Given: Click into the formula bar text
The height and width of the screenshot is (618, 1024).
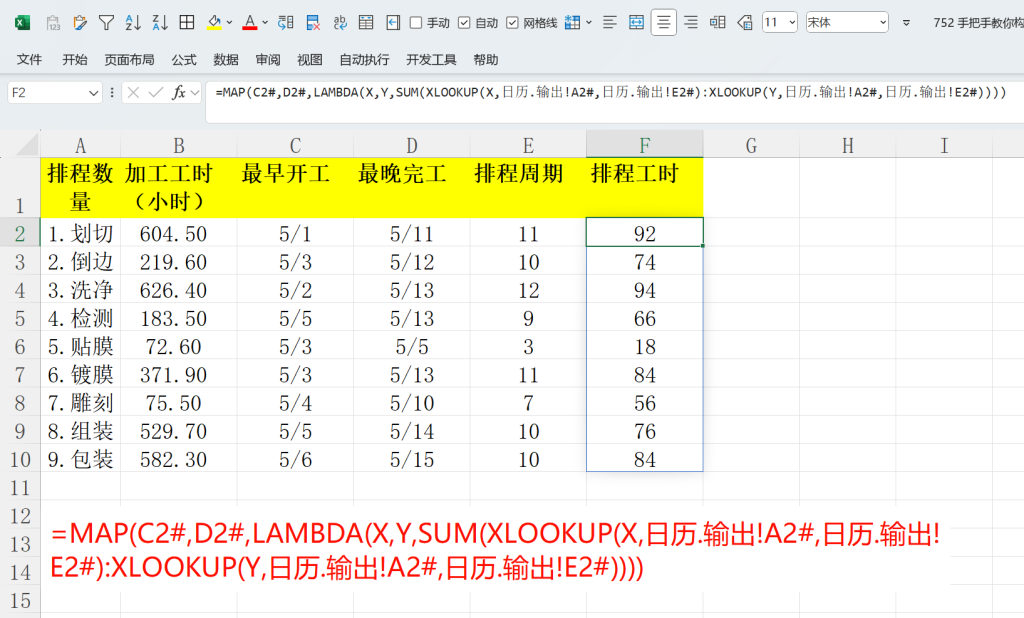Looking at the screenshot, I should pos(611,93).
